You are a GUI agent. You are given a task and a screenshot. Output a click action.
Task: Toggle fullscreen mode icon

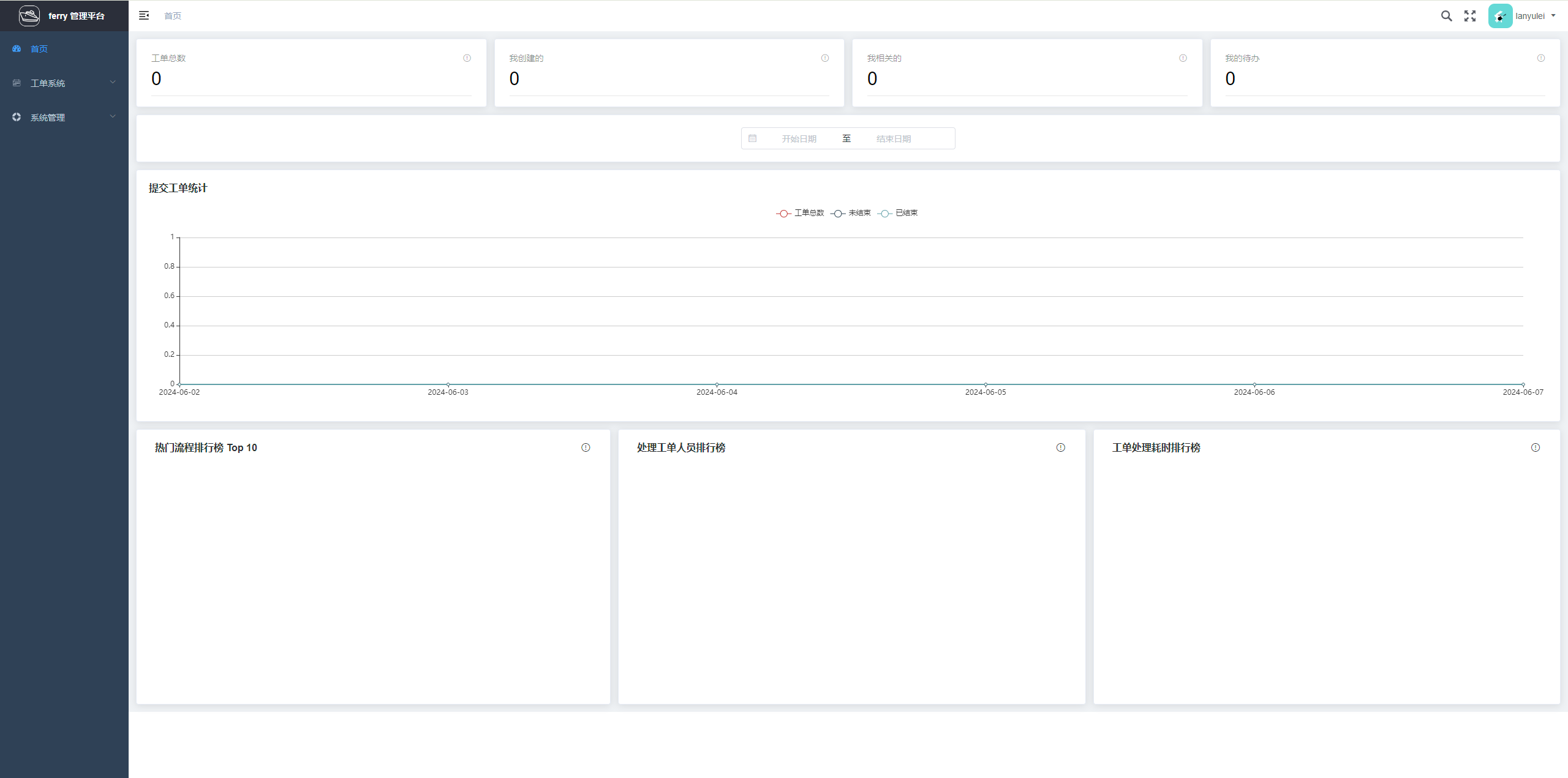point(1470,16)
